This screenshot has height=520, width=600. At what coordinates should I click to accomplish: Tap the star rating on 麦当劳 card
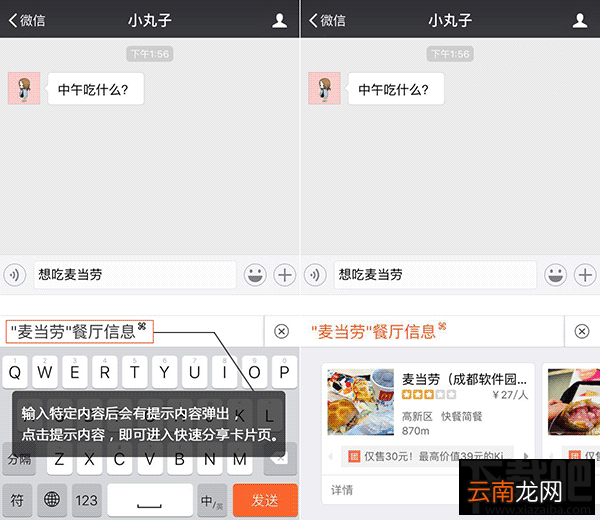(x=429, y=394)
